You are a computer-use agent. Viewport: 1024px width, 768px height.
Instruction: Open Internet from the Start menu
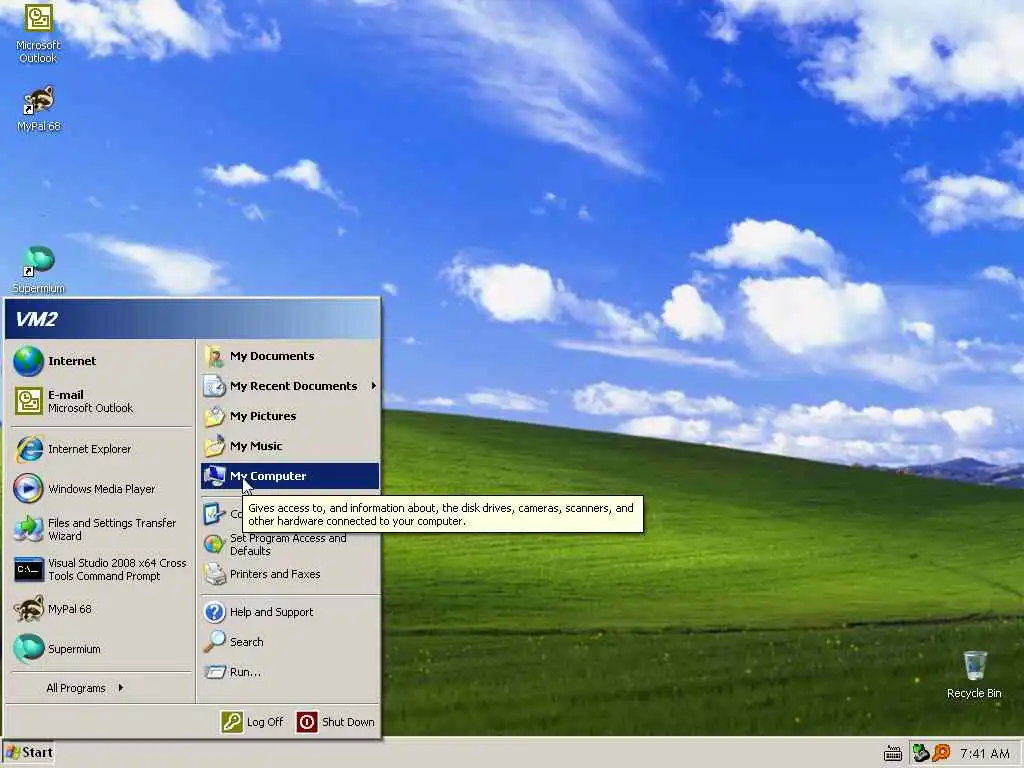point(101,361)
